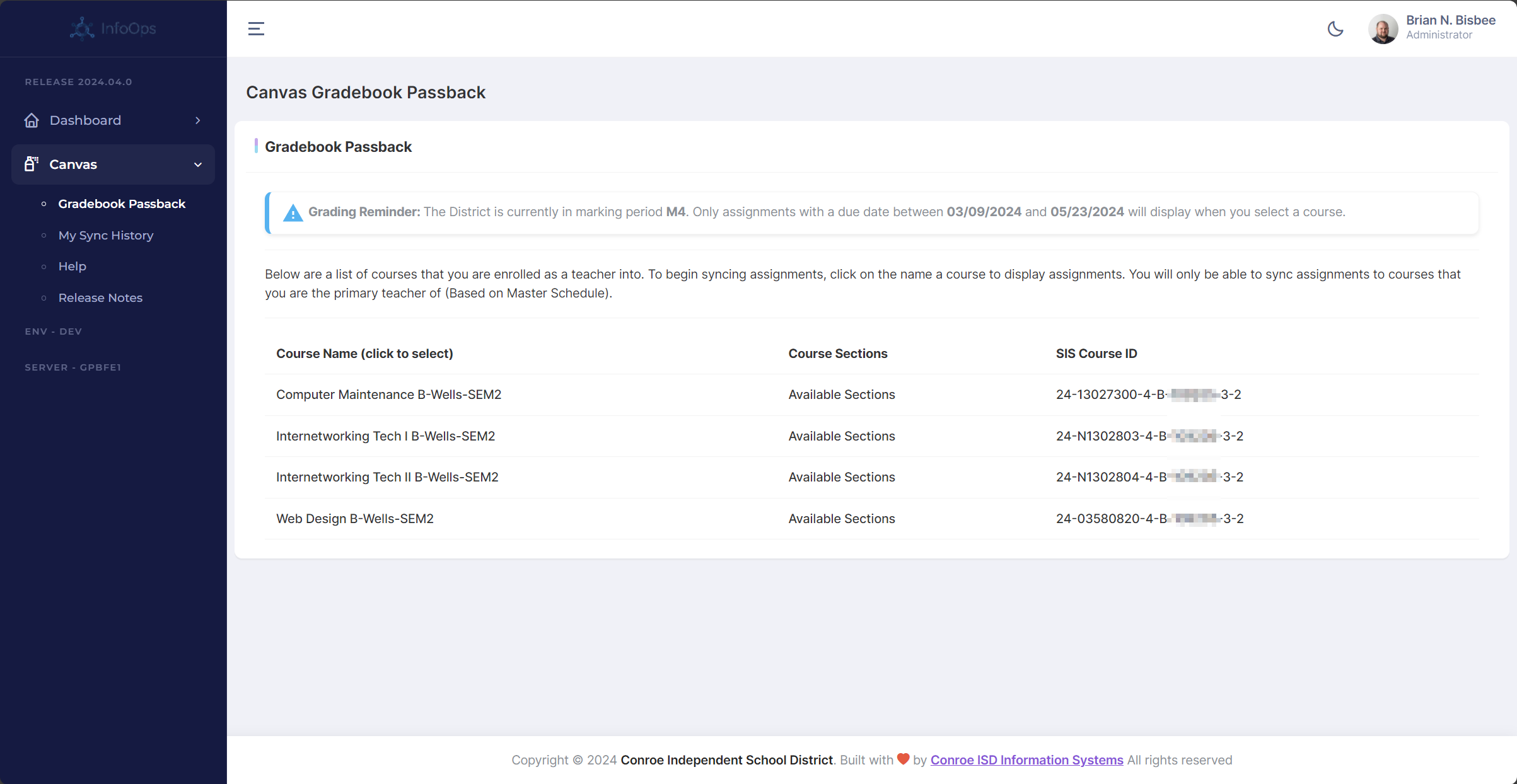Open Brian N. Bisbee's profile avatar

point(1383,28)
